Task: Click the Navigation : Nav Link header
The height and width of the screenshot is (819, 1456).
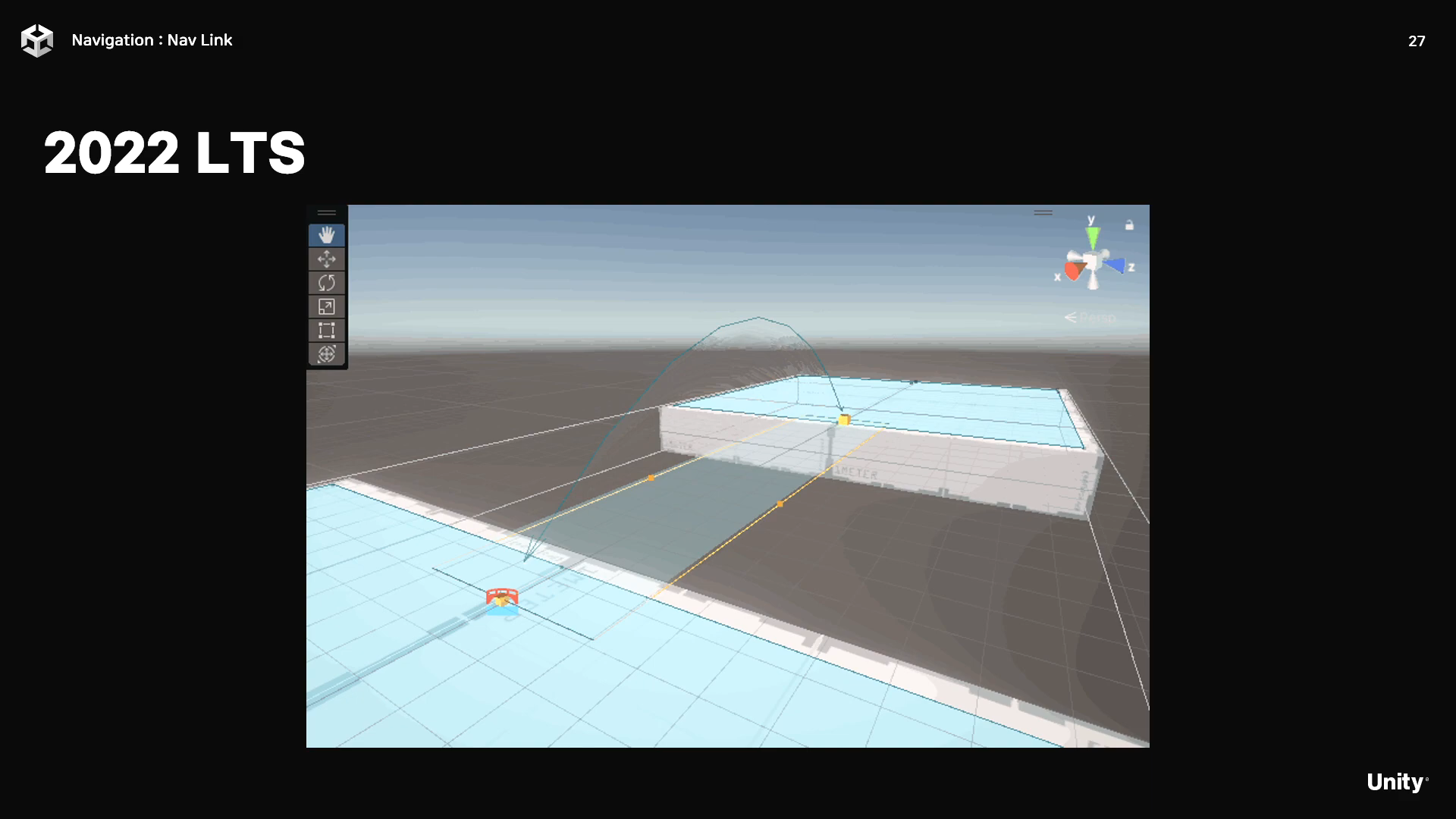Action: tap(152, 40)
